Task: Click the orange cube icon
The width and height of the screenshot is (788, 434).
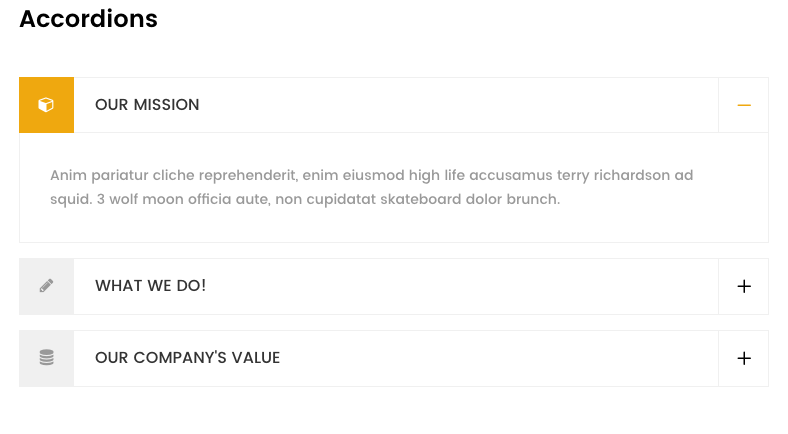Action: [x=46, y=105]
